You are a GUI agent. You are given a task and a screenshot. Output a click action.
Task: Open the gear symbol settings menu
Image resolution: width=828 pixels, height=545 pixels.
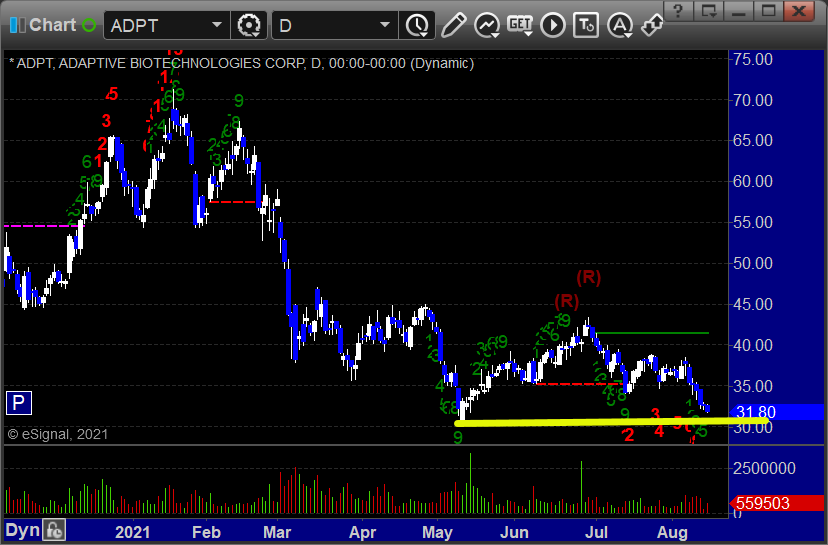click(x=249, y=25)
